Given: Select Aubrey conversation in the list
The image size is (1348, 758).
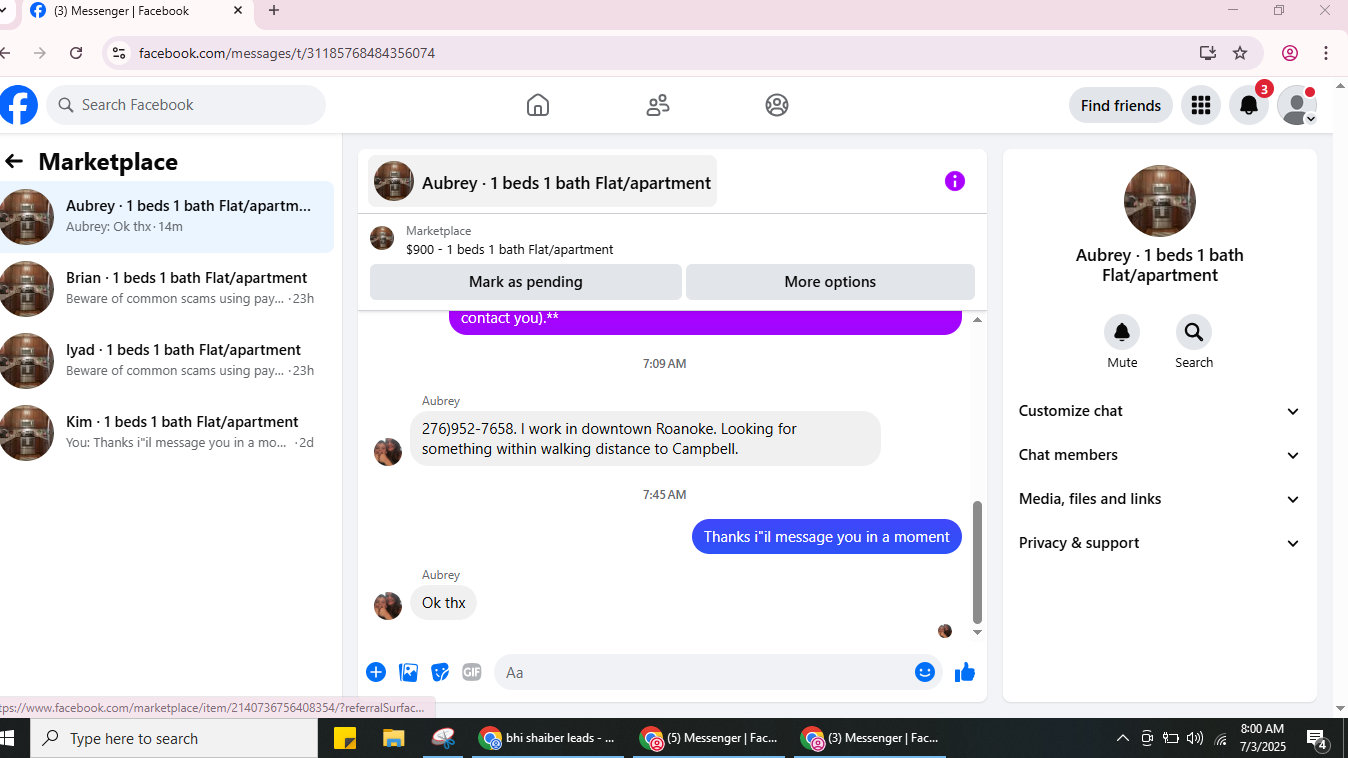Looking at the screenshot, I should pyautogui.click(x=167, y=216).
